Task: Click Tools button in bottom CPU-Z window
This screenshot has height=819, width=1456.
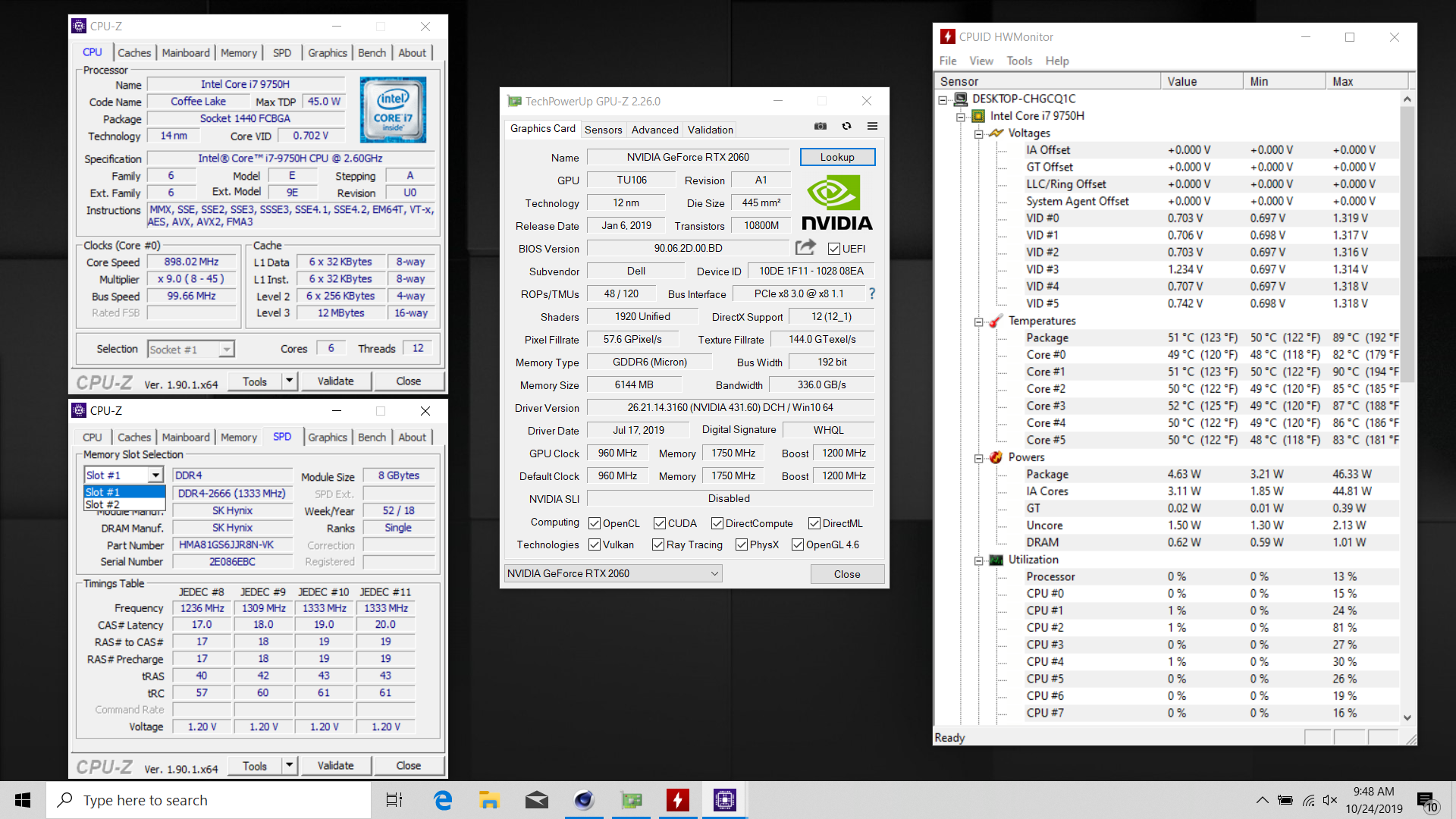Action: click(x=255, y=765)
